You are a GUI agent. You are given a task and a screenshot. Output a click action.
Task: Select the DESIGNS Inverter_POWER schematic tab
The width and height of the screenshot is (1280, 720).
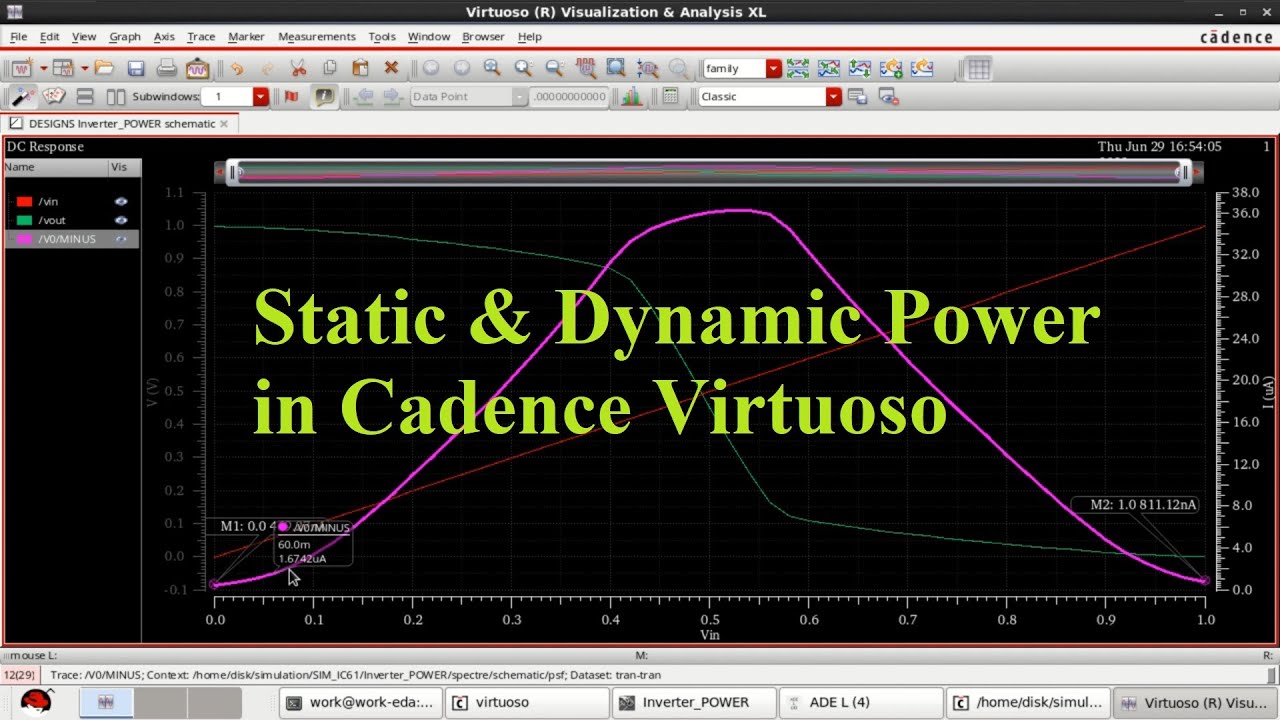tap(120, 124)
